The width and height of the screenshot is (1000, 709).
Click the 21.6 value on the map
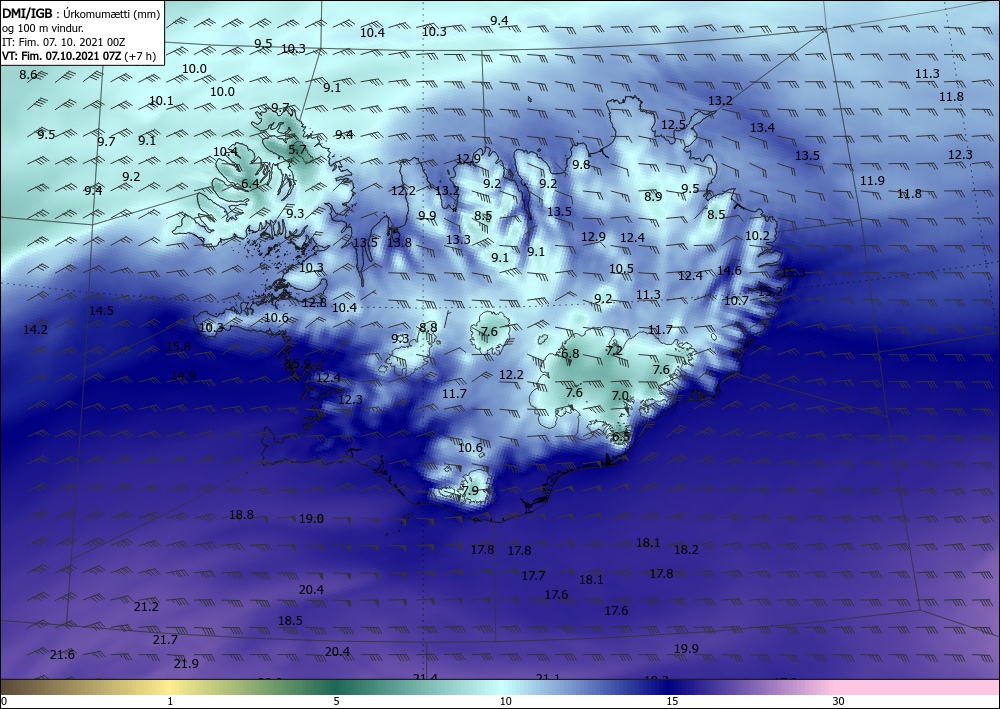point(62,655)
